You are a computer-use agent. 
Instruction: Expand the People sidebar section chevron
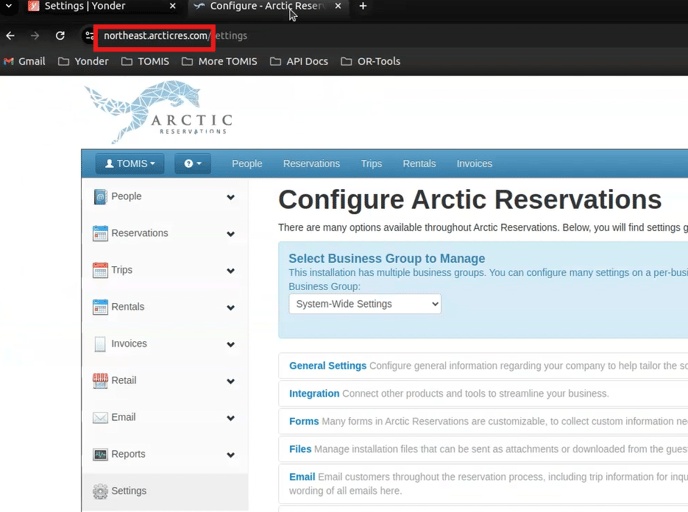click(x=230, y=197)
